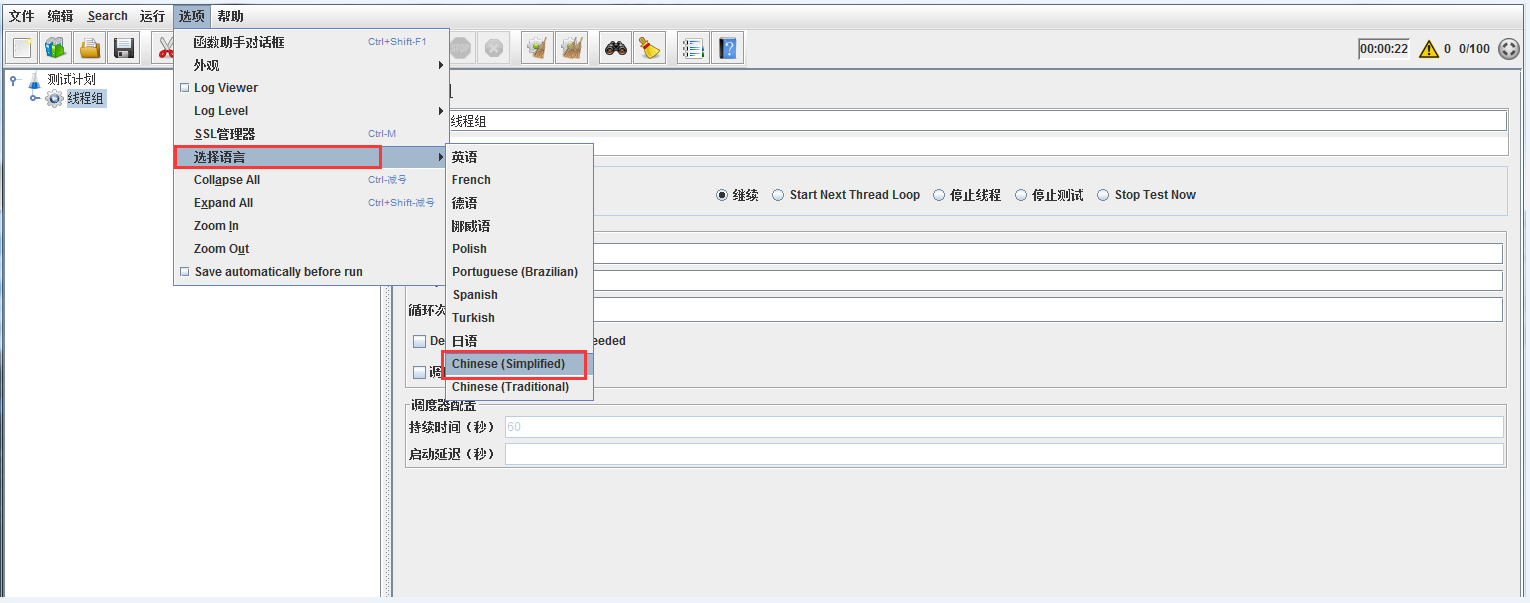Expand the 测试计划 tree node
The height and width of the screenshot is (603, 1530).
point(10,78)
